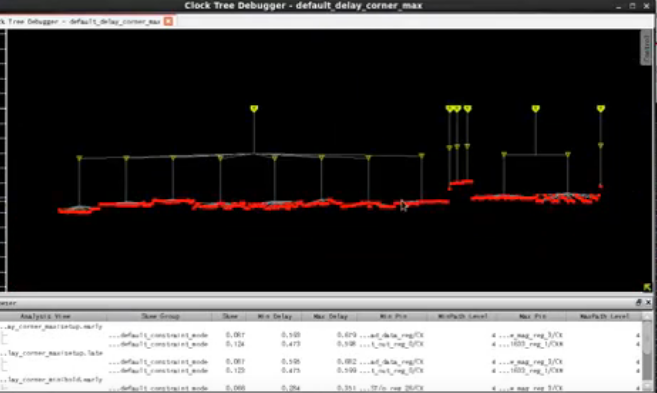Sort by the Min Pin column header
657x393 pixels.
pos(393,316)
